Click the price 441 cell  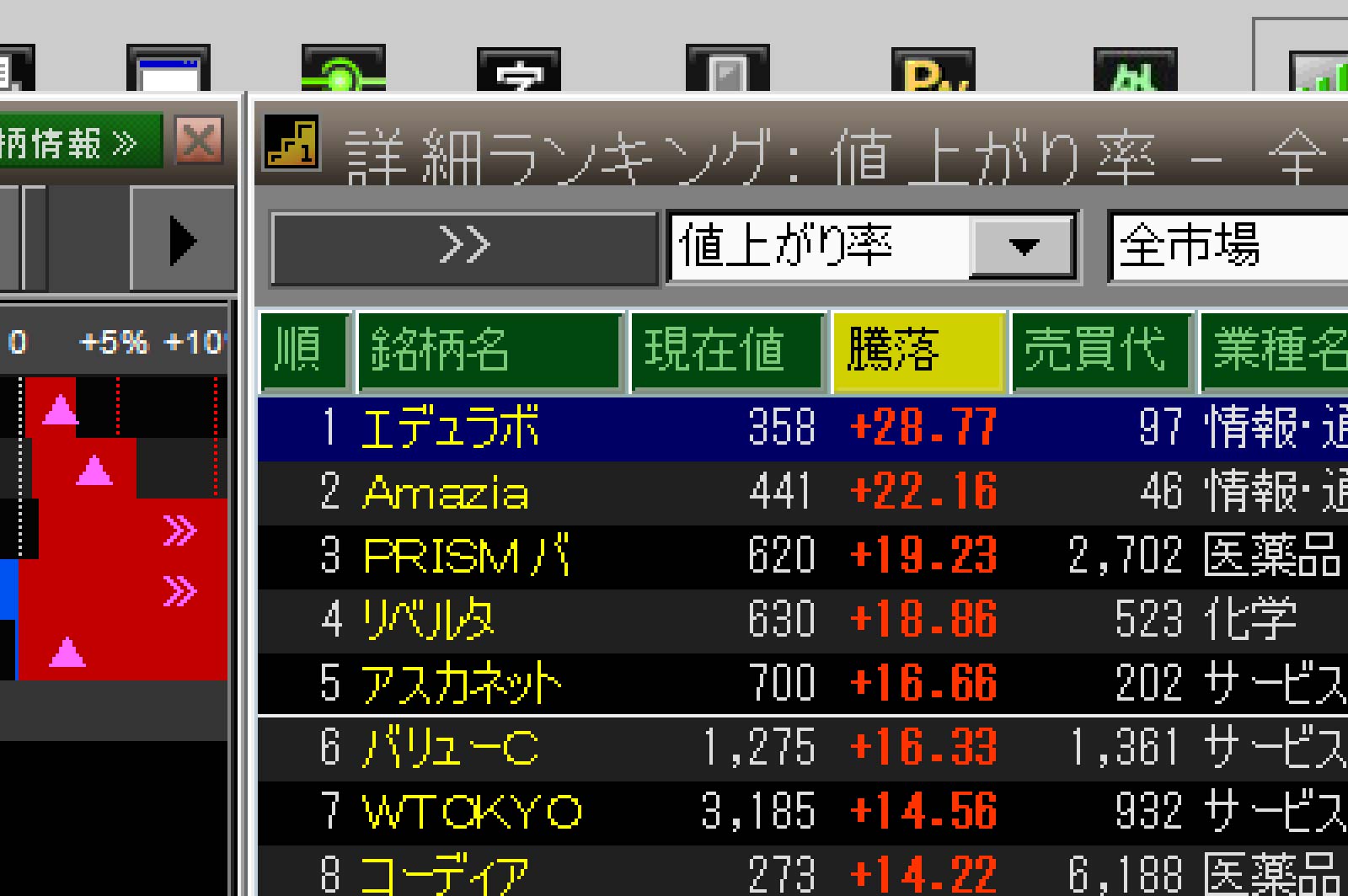tap(782, 491)
